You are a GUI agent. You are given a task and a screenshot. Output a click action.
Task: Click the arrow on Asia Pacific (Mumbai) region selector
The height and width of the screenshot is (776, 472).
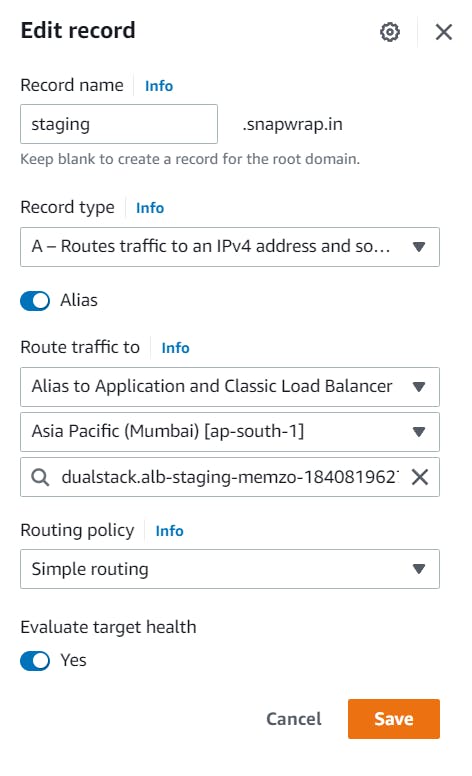coord(419,432)
